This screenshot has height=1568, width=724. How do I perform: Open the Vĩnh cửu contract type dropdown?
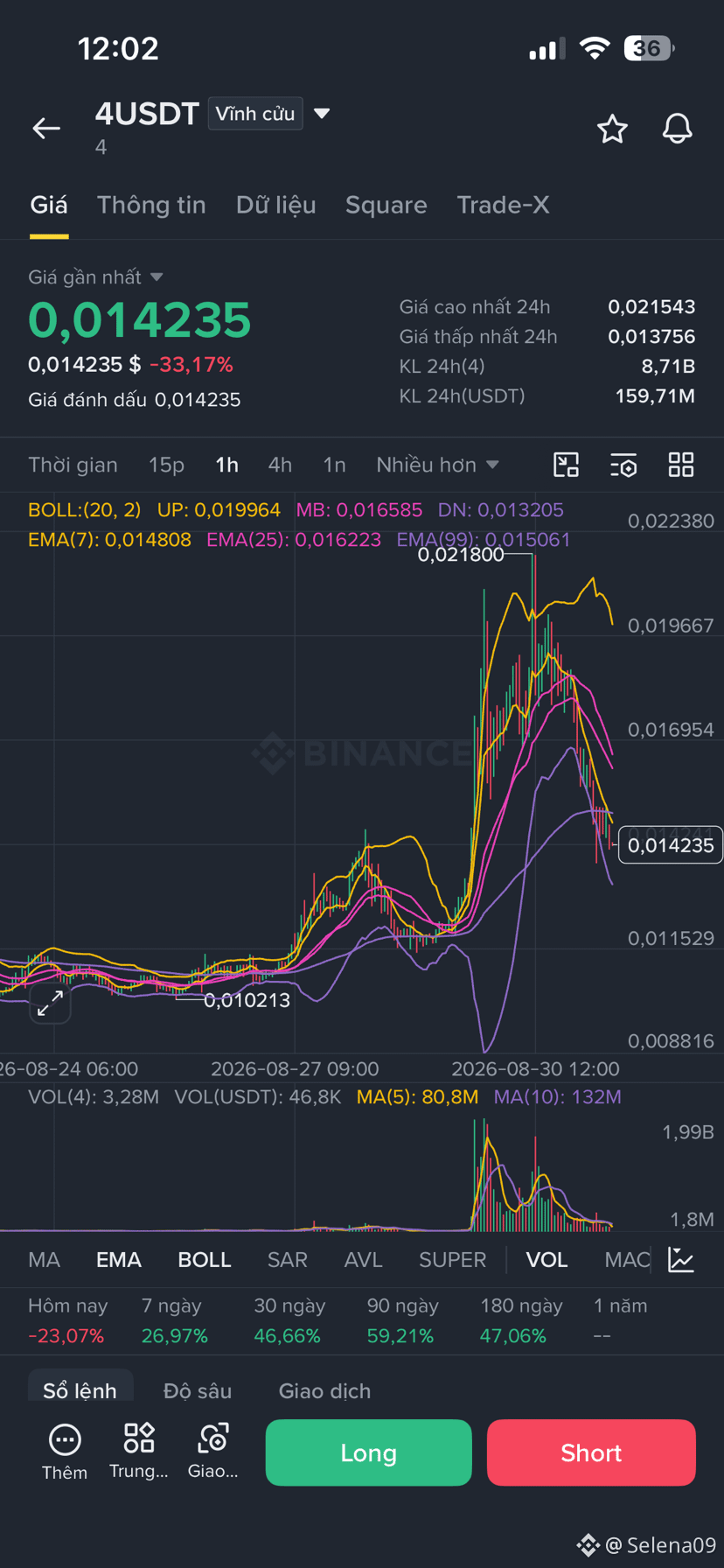[x=255, y=114]
